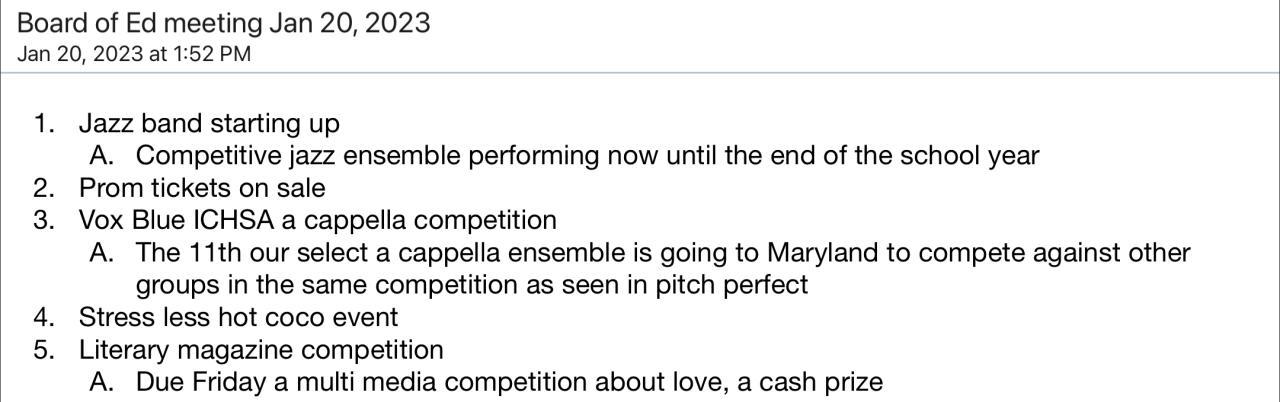Place cursor in 'Stress less hot coco event'
1280x402 pixels.
click(238, 317)
